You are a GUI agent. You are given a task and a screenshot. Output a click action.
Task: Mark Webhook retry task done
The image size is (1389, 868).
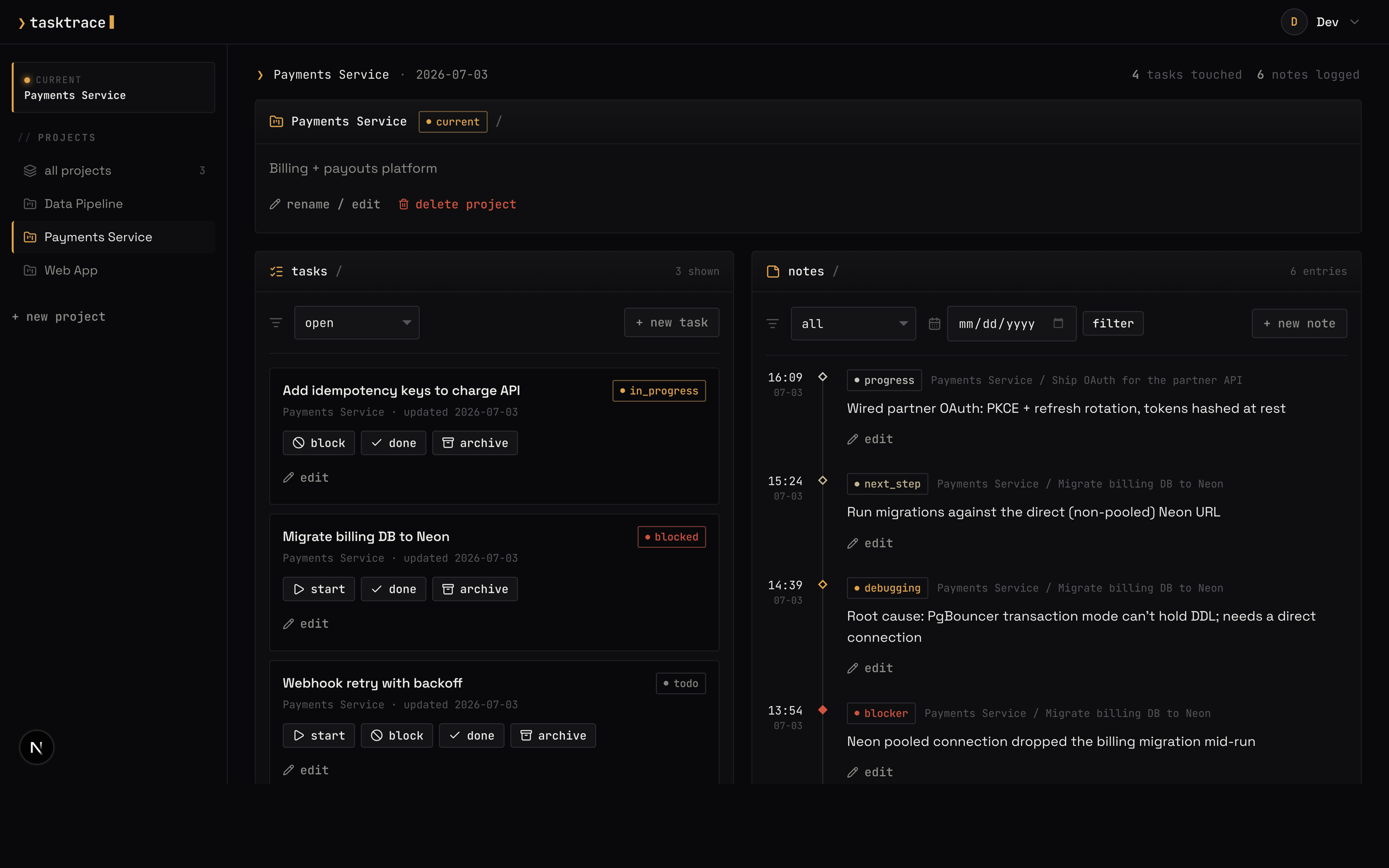(471, 736)
